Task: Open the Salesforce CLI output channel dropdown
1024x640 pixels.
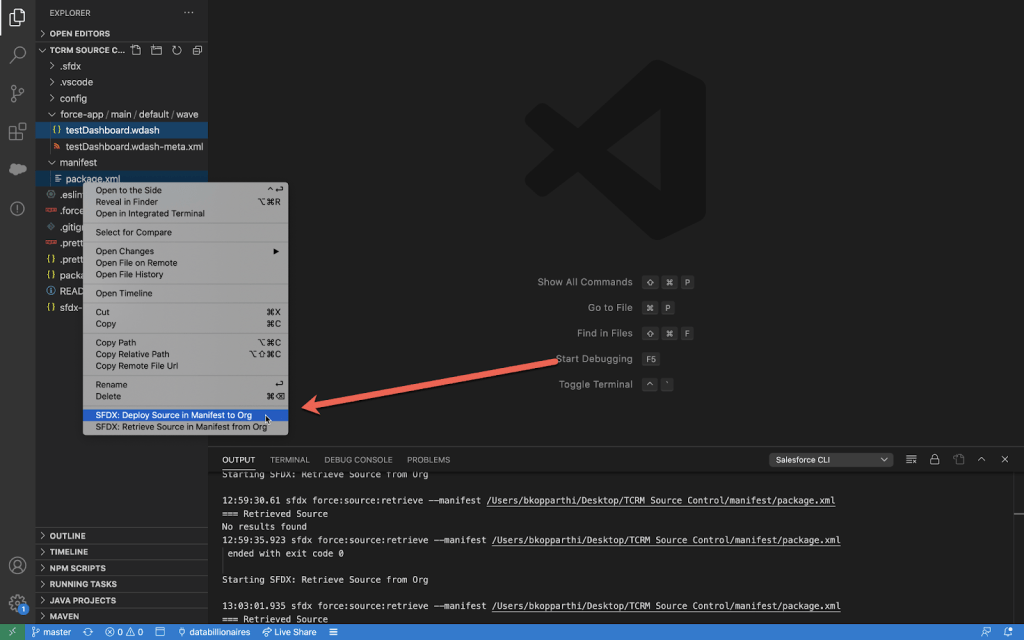Action: 830,460
